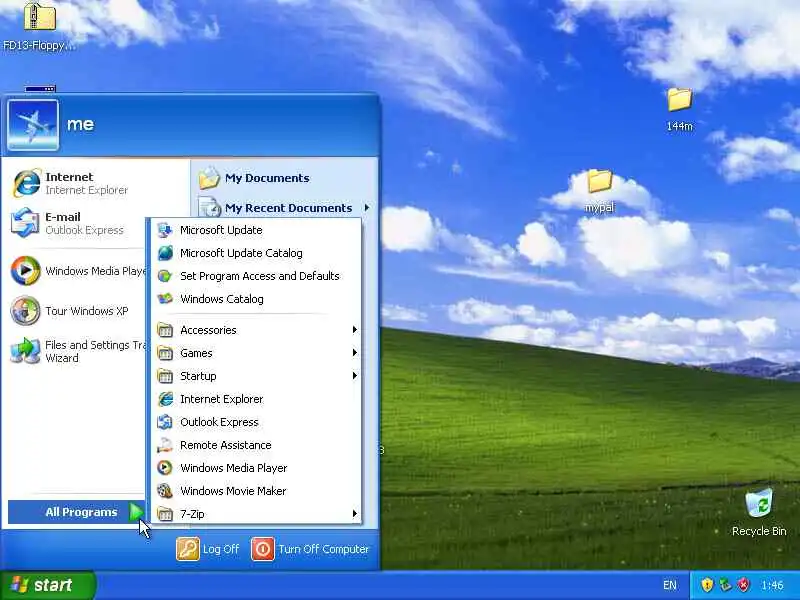Click the user name "me"
Image resolution: width=800 pixels, height=600 pixels.
[x=80, y=124]
